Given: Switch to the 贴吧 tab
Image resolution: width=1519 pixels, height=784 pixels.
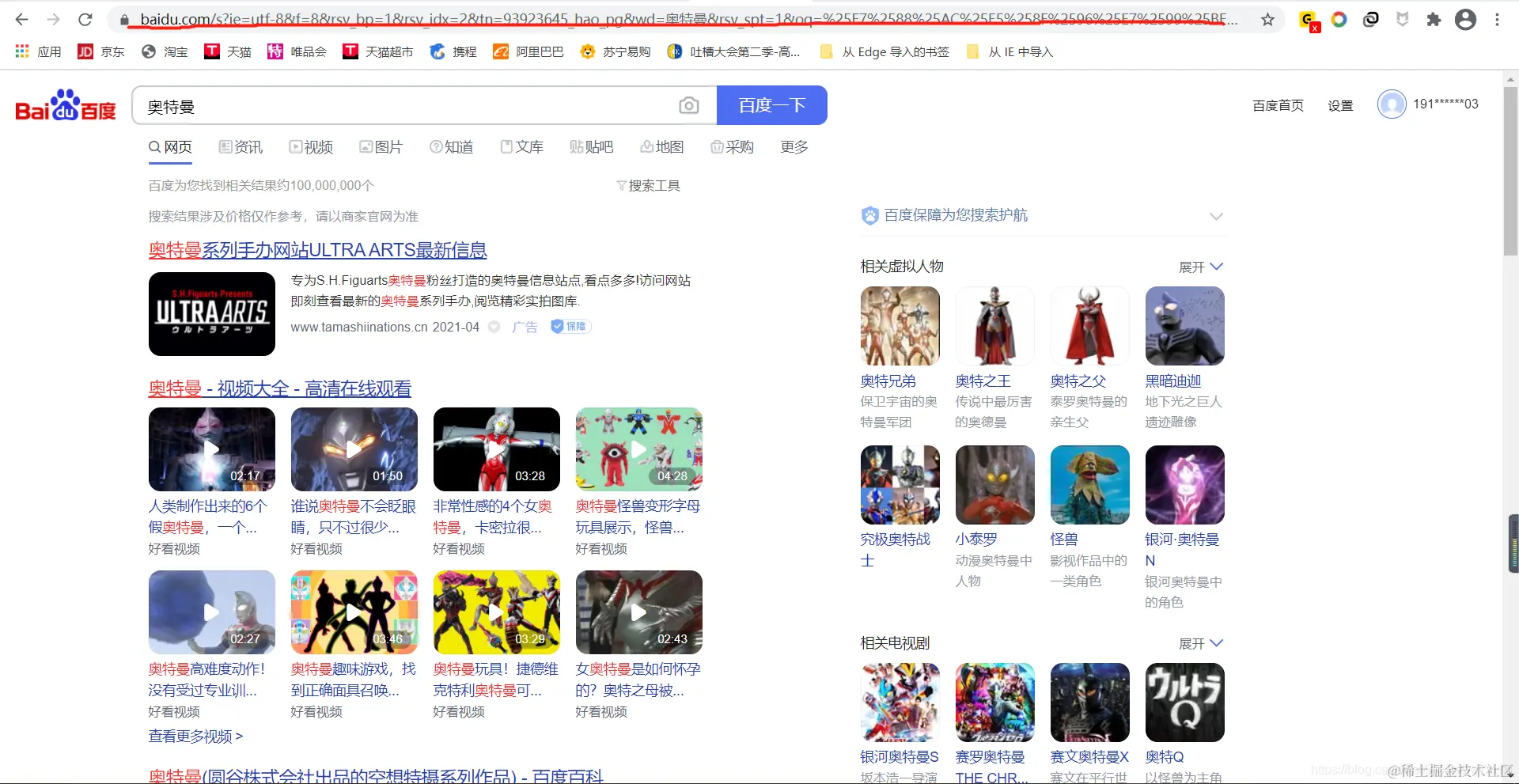Looking at the screenshot, I should point(591,147).
